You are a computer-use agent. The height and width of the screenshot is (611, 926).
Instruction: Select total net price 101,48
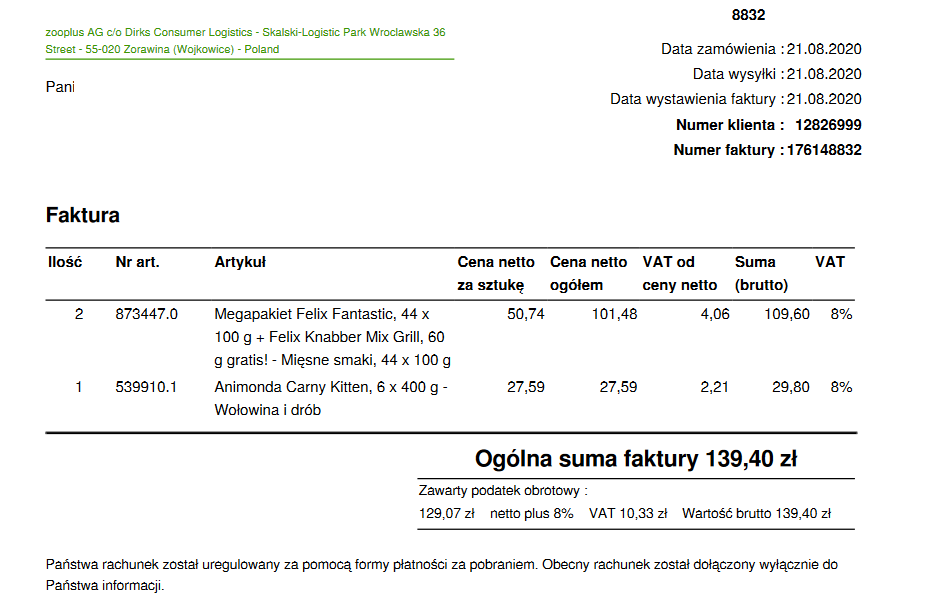click(615, 314)
